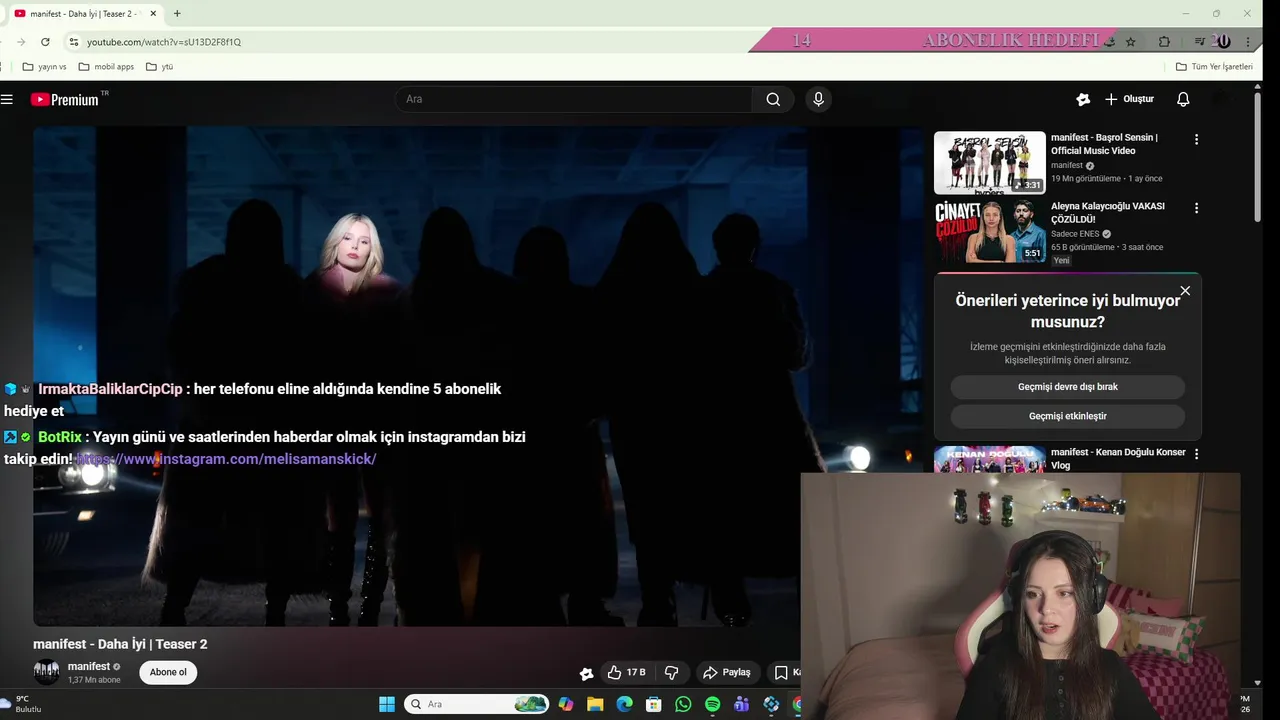The image size is (1280, 720).
Task: Open the ytü bookmarks folder
Action: click(159, 67)
